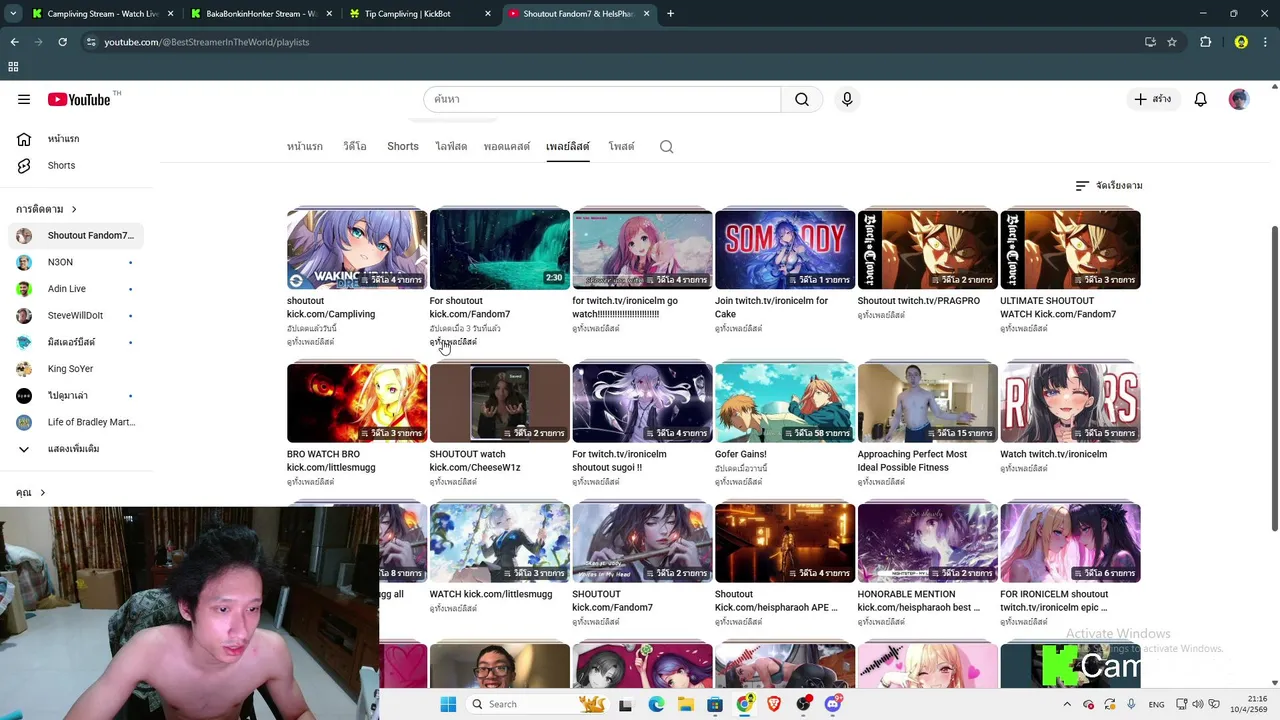
Task: Open the account avatar menu
Action: coord(1239,99)
